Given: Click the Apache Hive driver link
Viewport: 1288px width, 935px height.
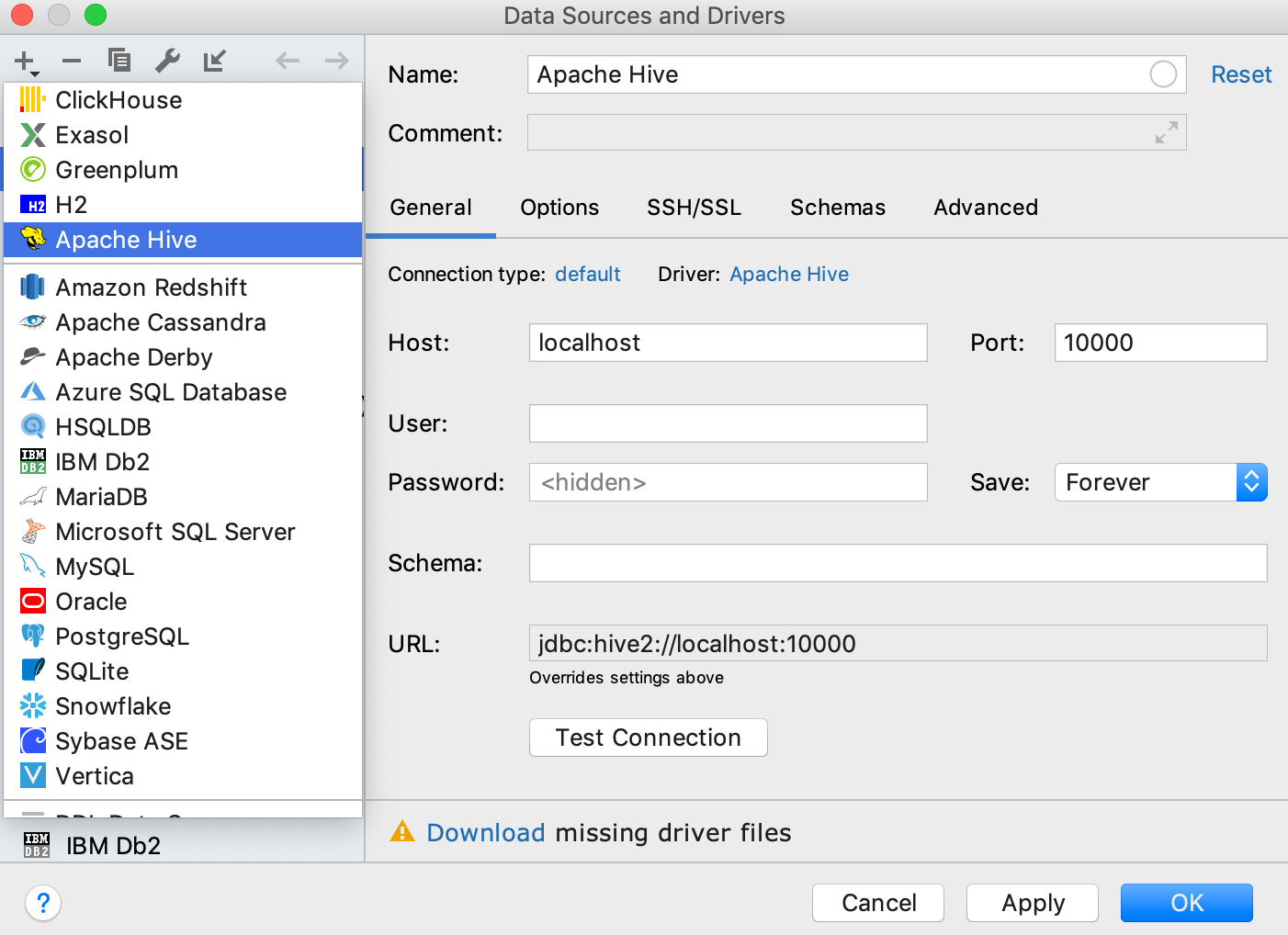Looking at the screenshot, I should 789,274.
